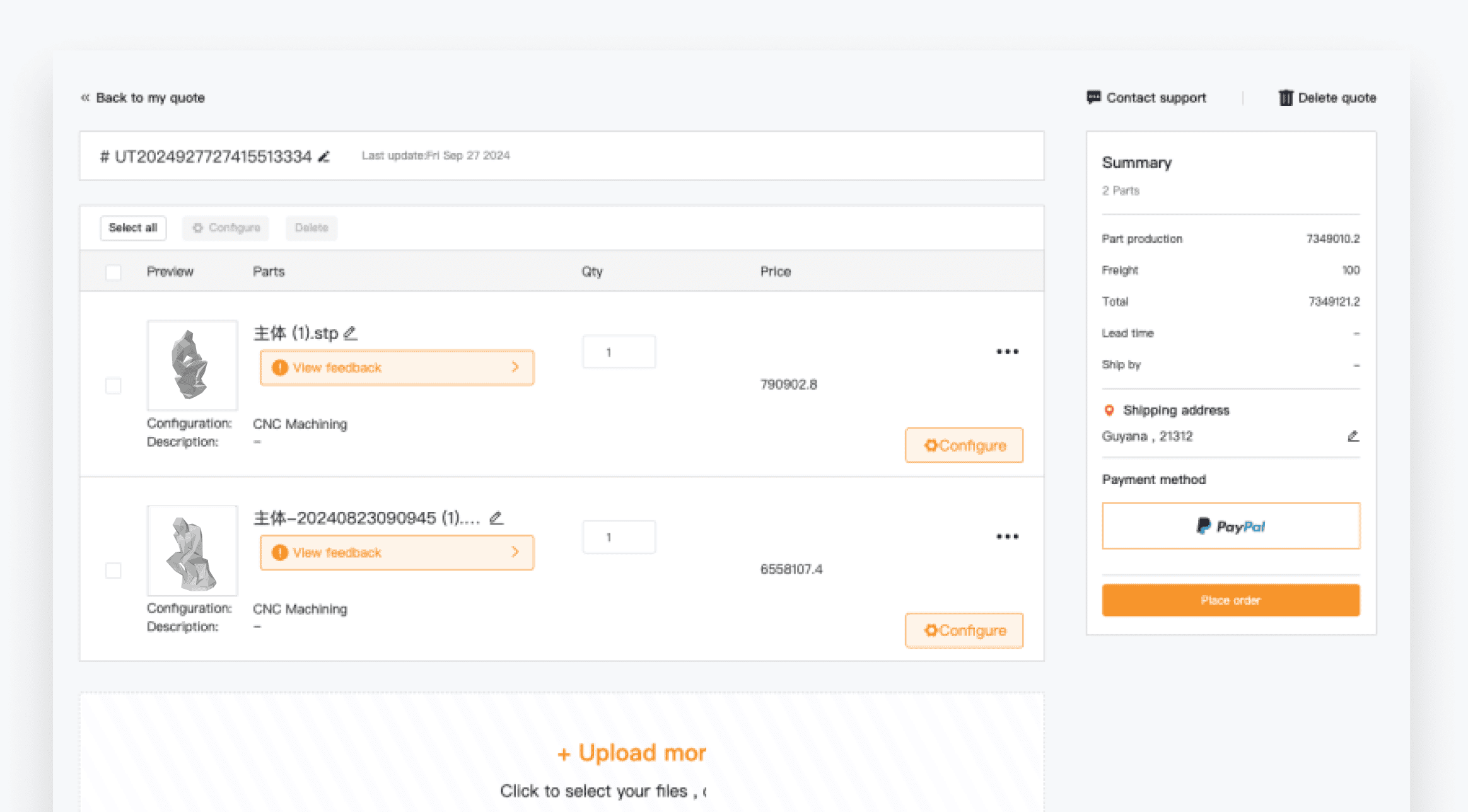
Task: Click the disabled Configure toolbar button
Action: pyautogui.click(x=226, y=228)
